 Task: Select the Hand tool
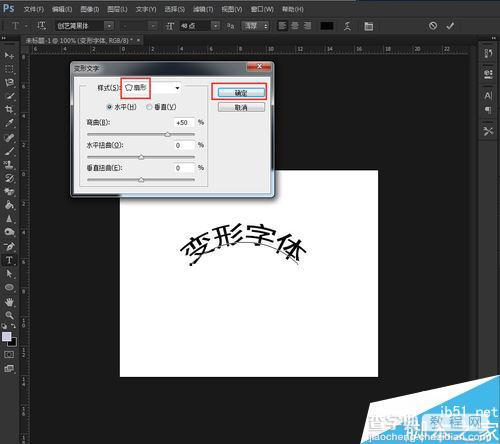[9, 302]
